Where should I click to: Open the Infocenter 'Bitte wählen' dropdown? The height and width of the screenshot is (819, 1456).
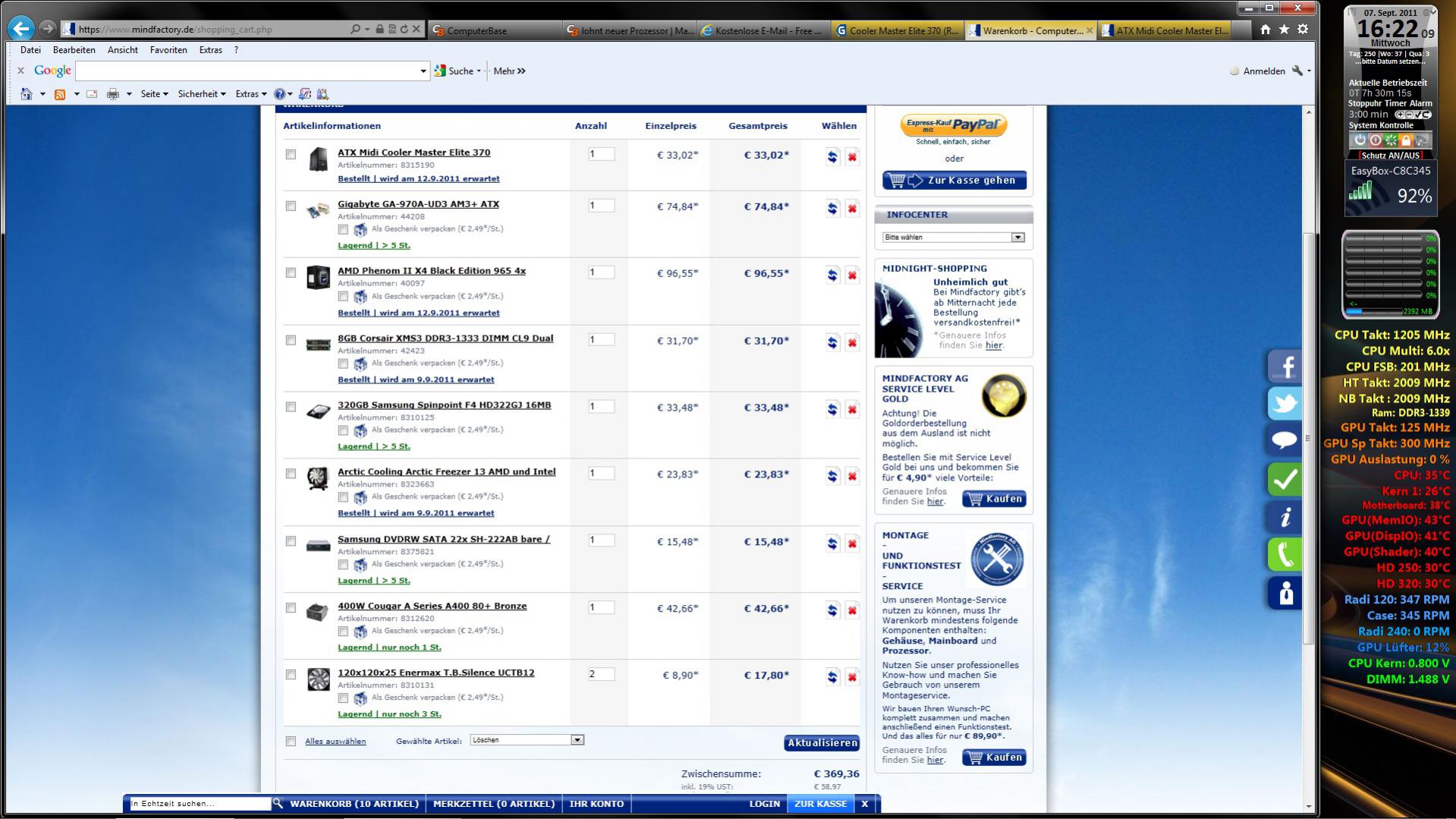click(954, 238)
